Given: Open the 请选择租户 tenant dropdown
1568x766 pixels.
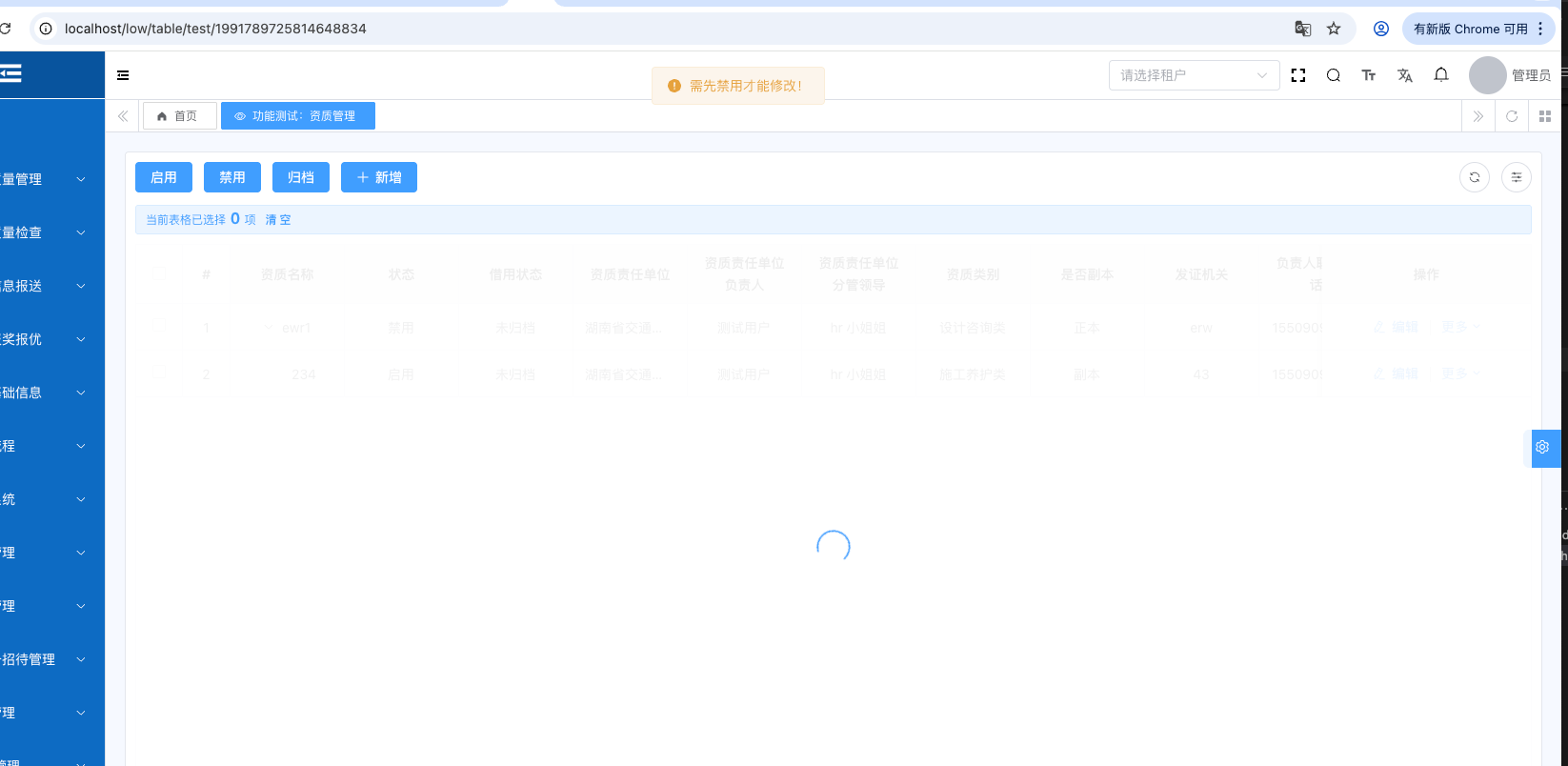Looking at the screenshot, I should 1194,75.
